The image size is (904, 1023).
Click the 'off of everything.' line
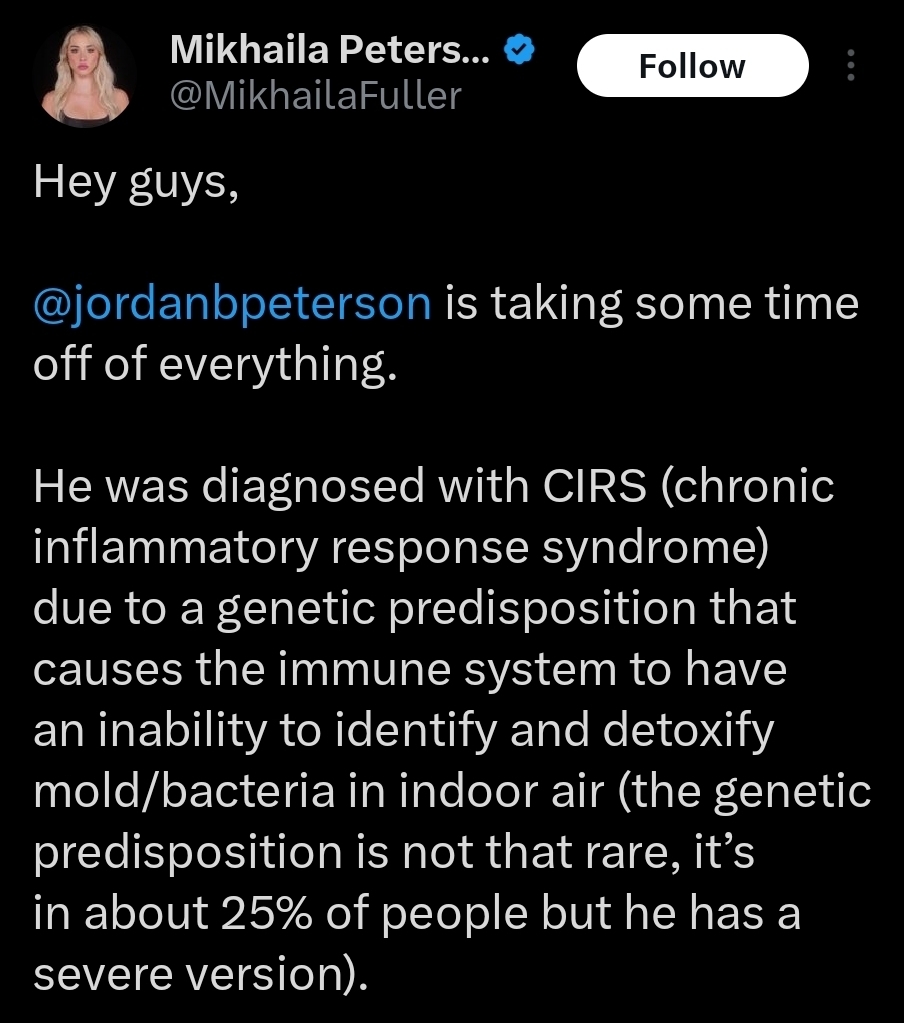(215, 364)
